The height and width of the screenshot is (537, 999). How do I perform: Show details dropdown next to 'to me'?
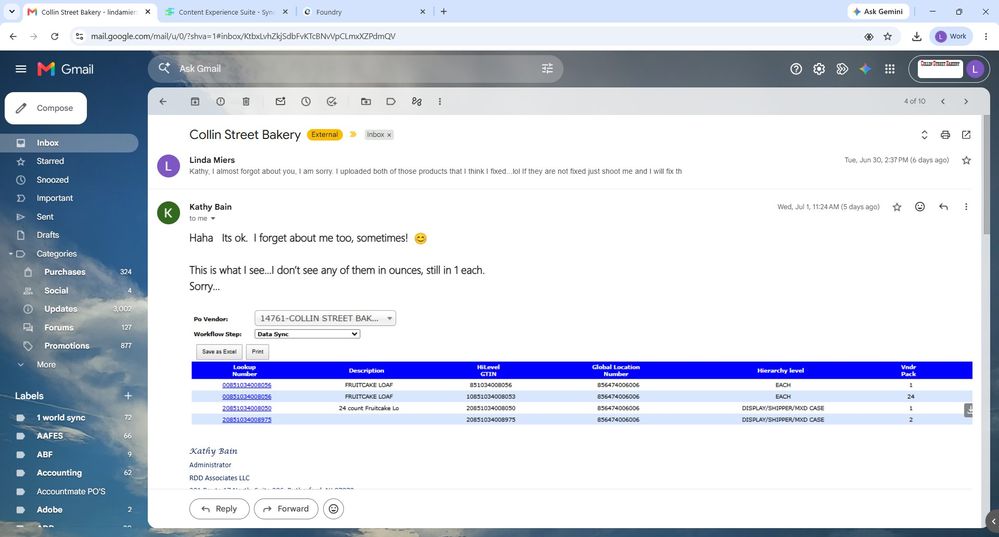(213, 218)
